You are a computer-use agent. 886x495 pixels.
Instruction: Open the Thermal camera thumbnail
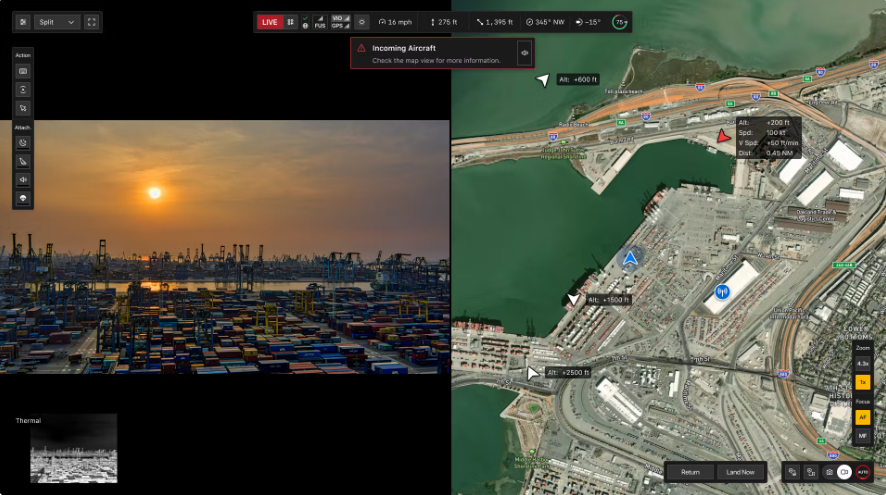(73, 449)
